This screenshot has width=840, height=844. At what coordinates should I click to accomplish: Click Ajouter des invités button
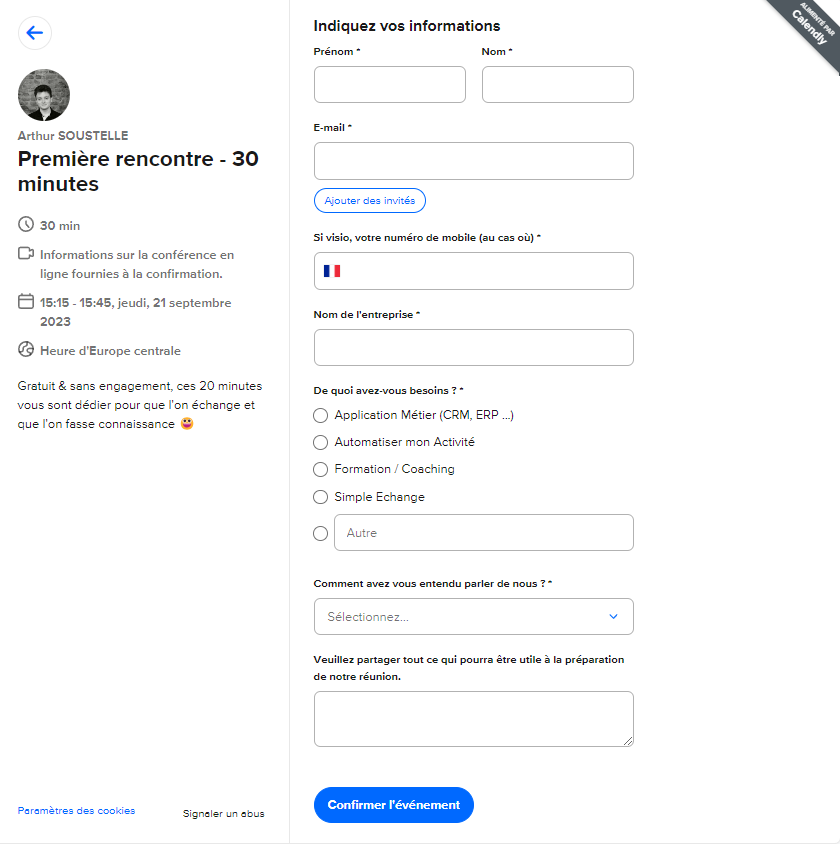tap(370, 201)
